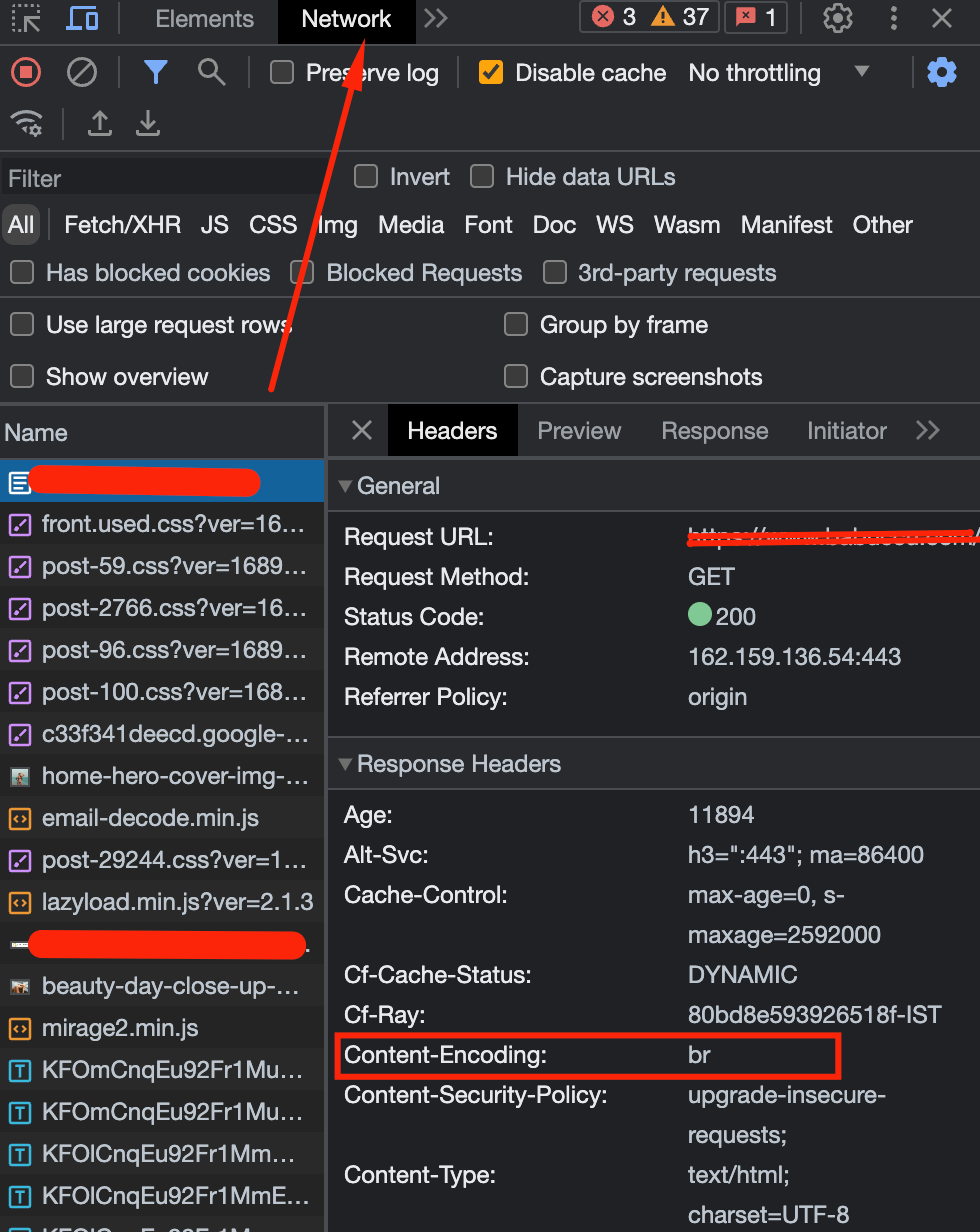Stop recording network log

(26, 72)
